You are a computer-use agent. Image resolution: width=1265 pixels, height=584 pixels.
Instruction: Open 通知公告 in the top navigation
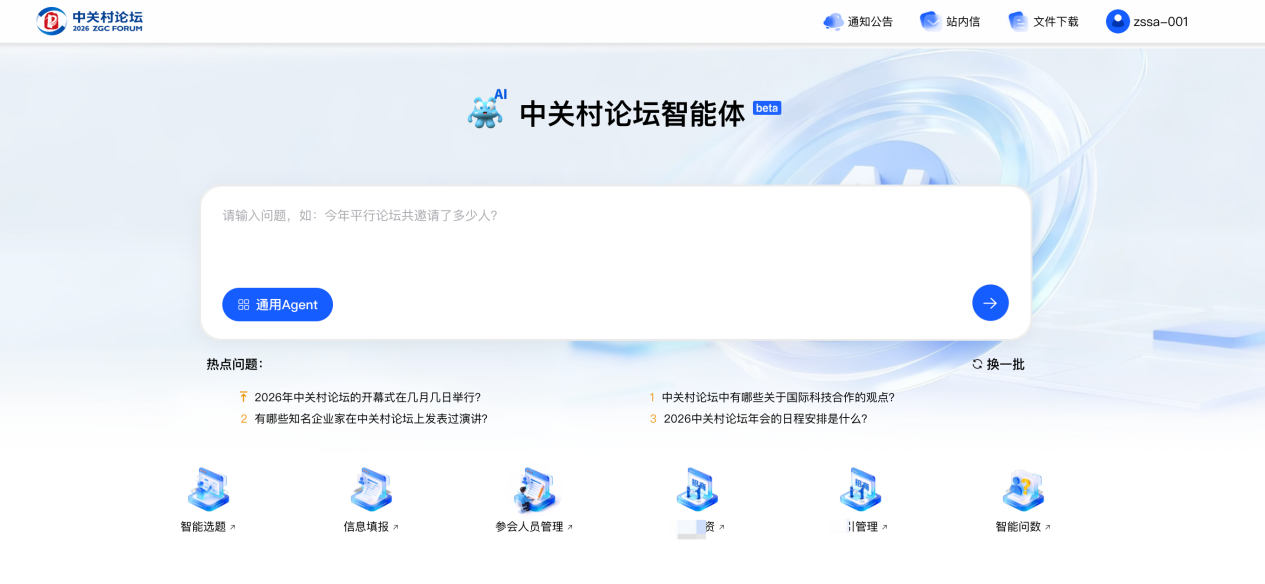coord(858,21)
